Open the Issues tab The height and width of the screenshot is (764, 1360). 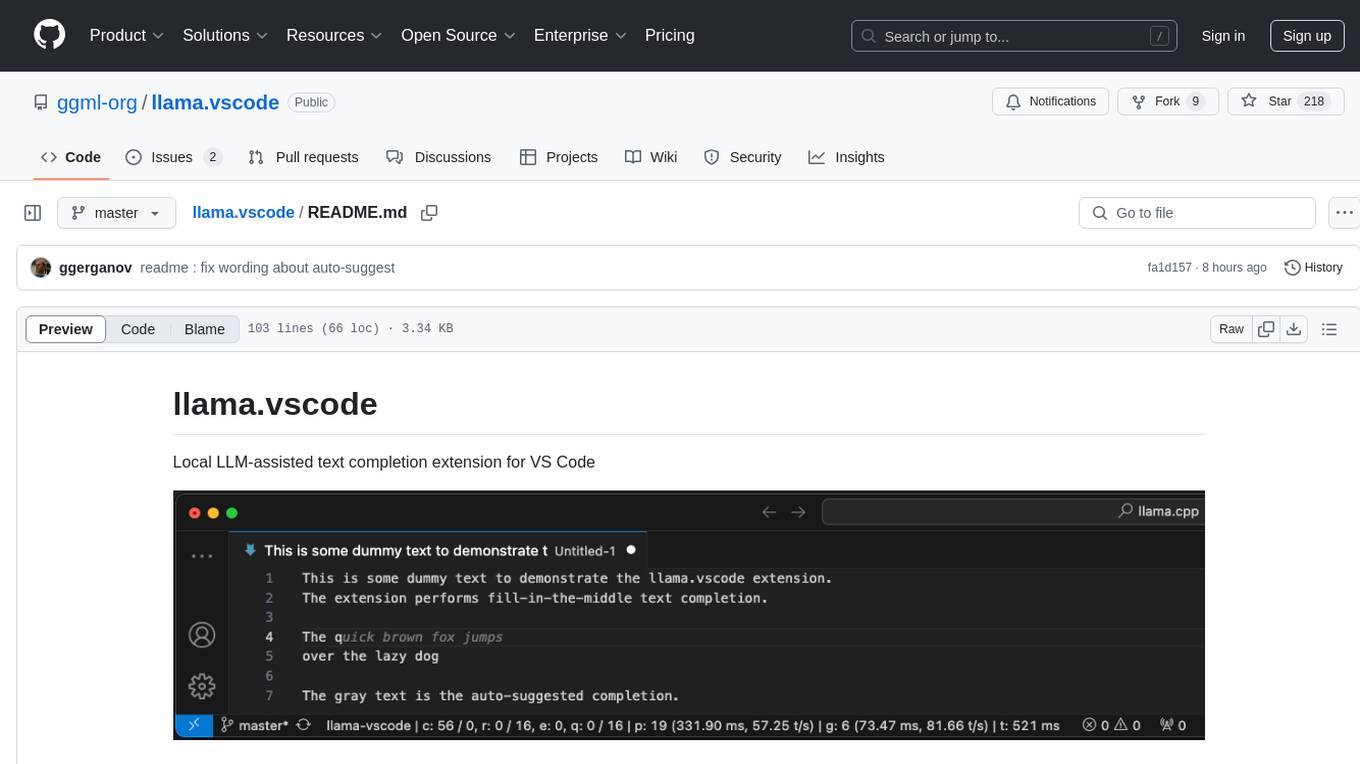coord(173,157)
